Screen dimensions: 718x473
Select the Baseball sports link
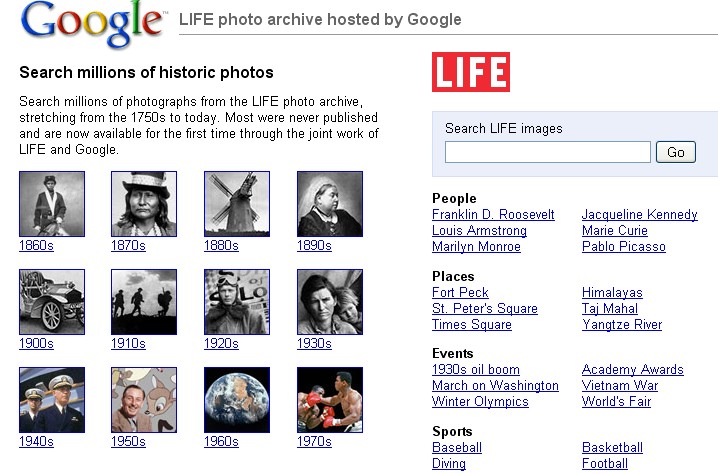coord(457,447)
